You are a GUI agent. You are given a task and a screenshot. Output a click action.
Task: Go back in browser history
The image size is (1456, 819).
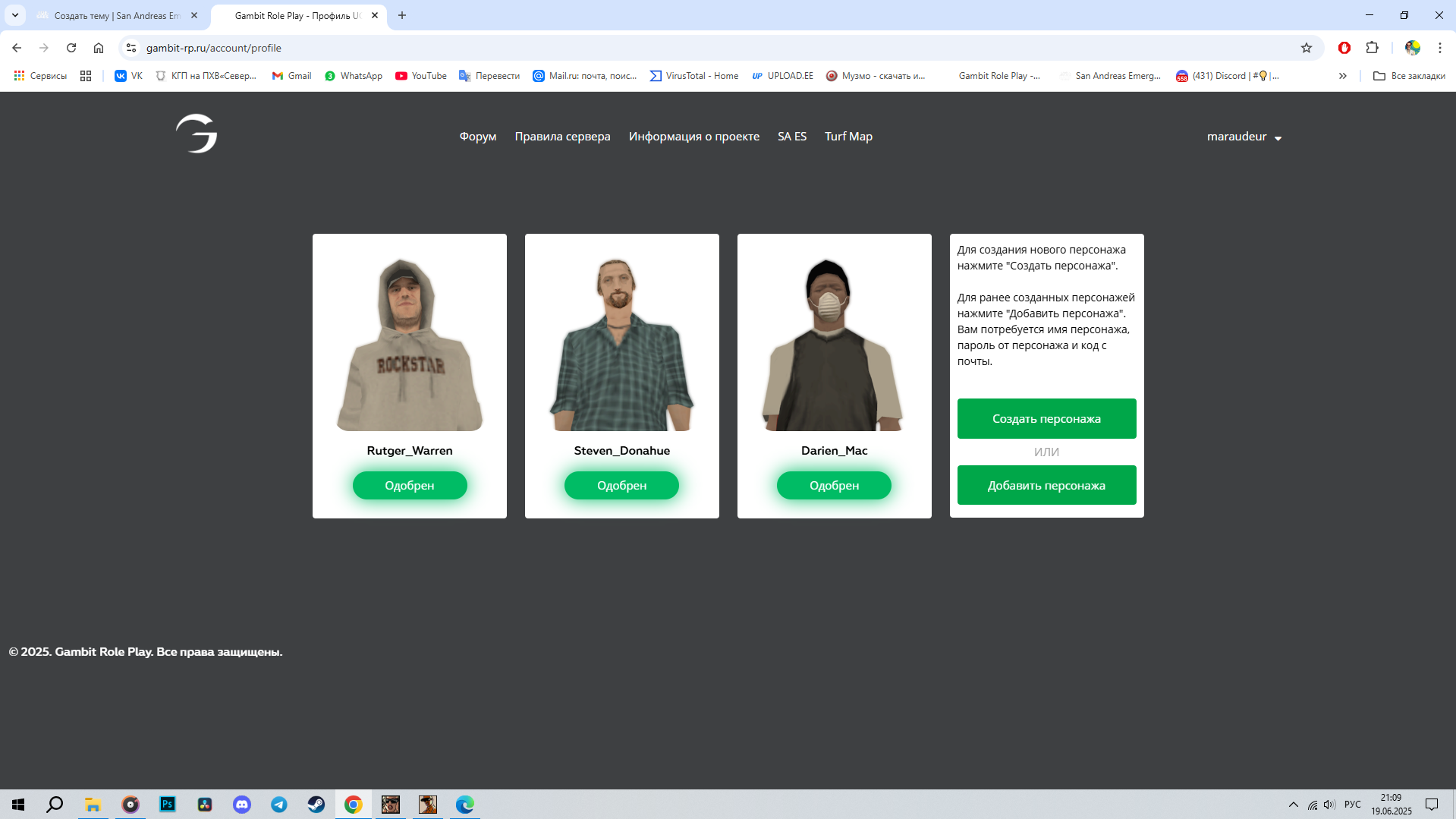click(17, 48)
